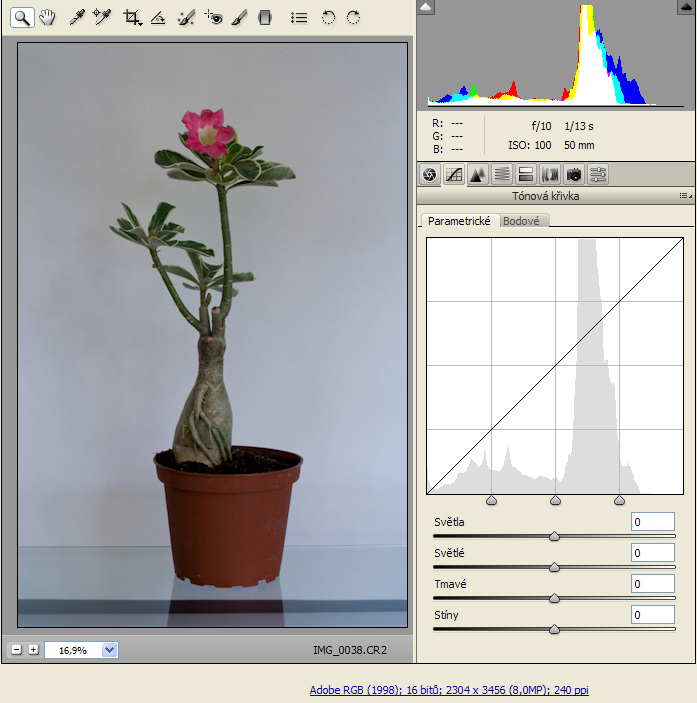The width and height of the screenshot is (697, 703).
Task: Open the Lens Corrections panel tab
Action: click(x=550, y=174)
